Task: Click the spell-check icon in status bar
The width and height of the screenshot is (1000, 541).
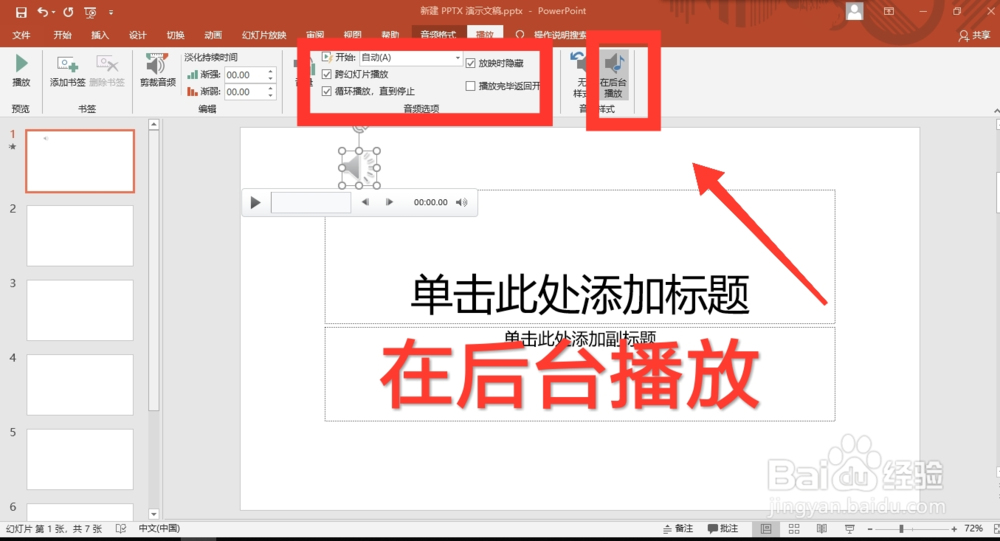Action: pyautogui.click(x=121, y=529)
